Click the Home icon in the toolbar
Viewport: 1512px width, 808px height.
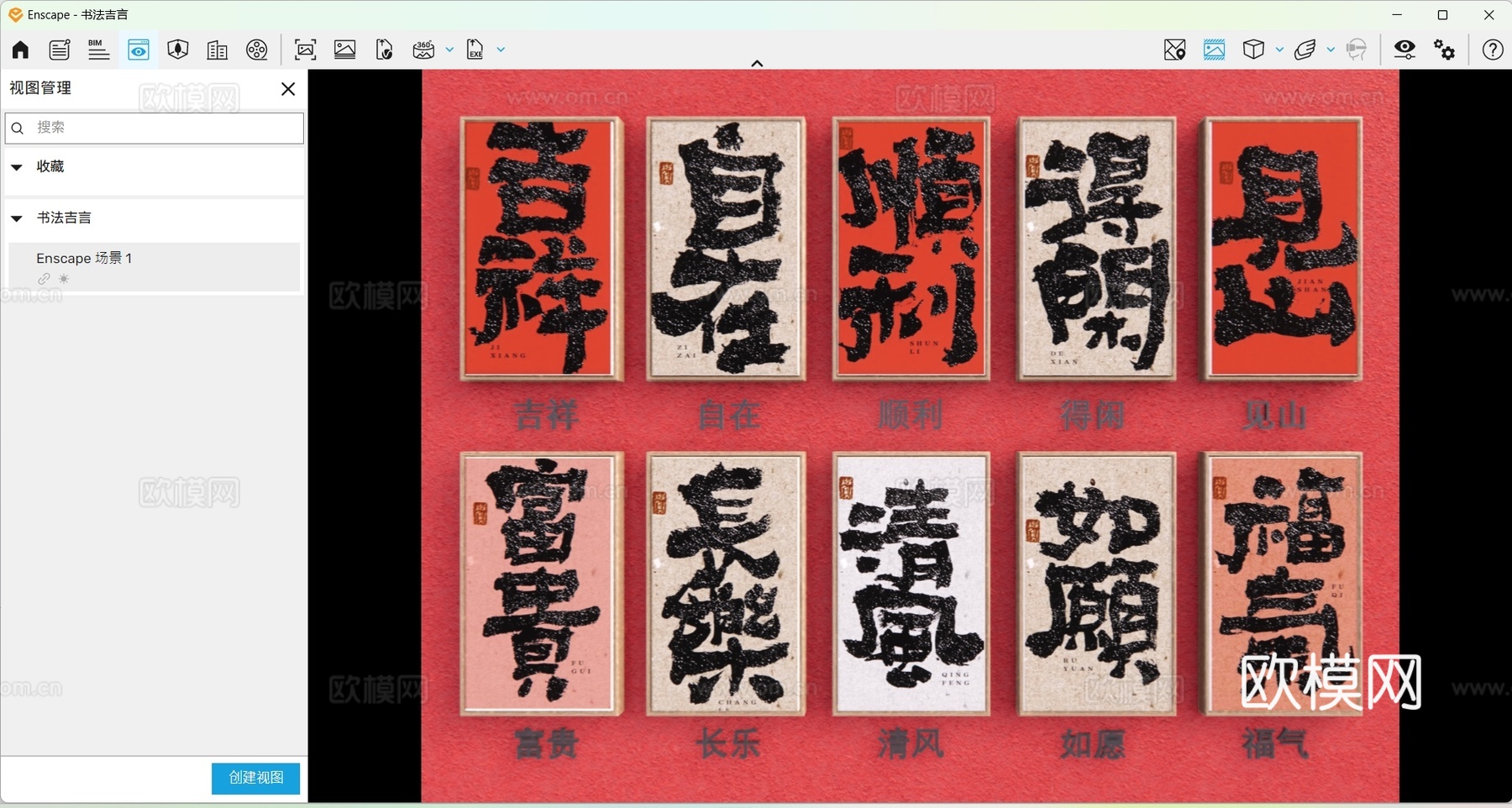click(x=20, y=50)
